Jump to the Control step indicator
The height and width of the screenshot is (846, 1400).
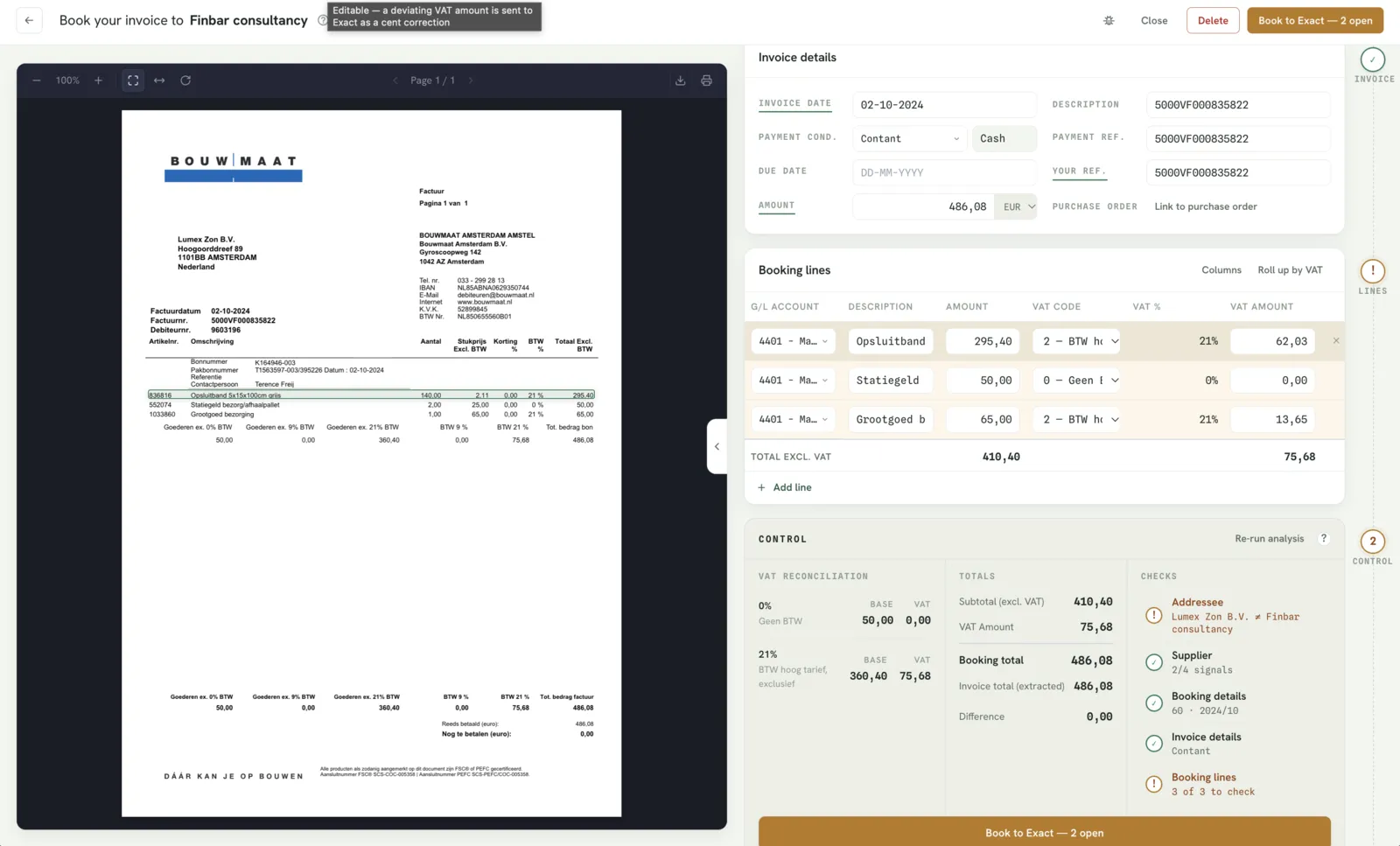(x=1373, y=542)
